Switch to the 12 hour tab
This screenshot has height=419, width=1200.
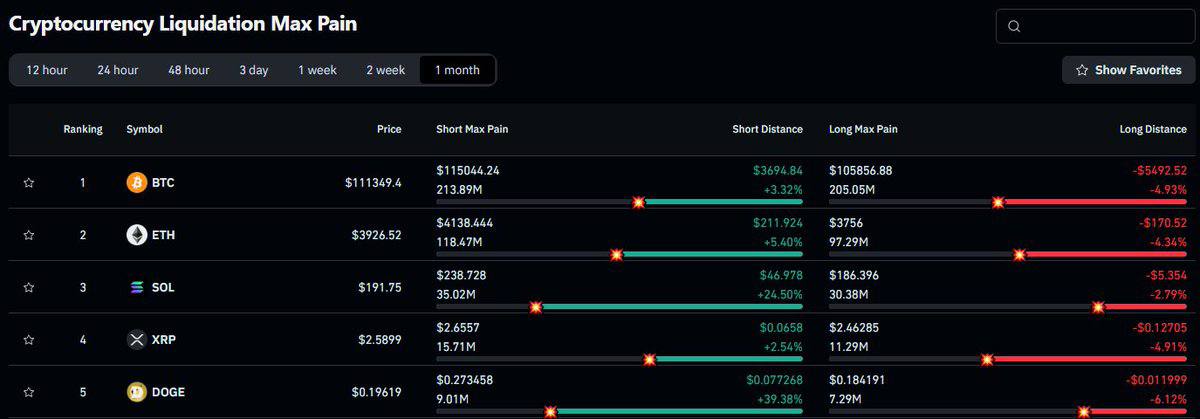pyautogui.click(x=47, y=70)
